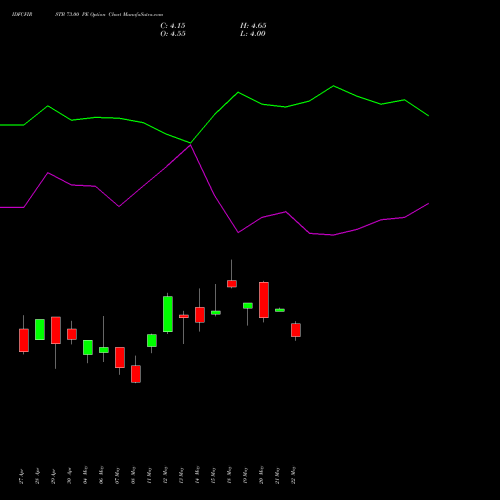This screenshot has height=500, width=500.
Task: Click the 06 May date axis label
Action: 102,475
